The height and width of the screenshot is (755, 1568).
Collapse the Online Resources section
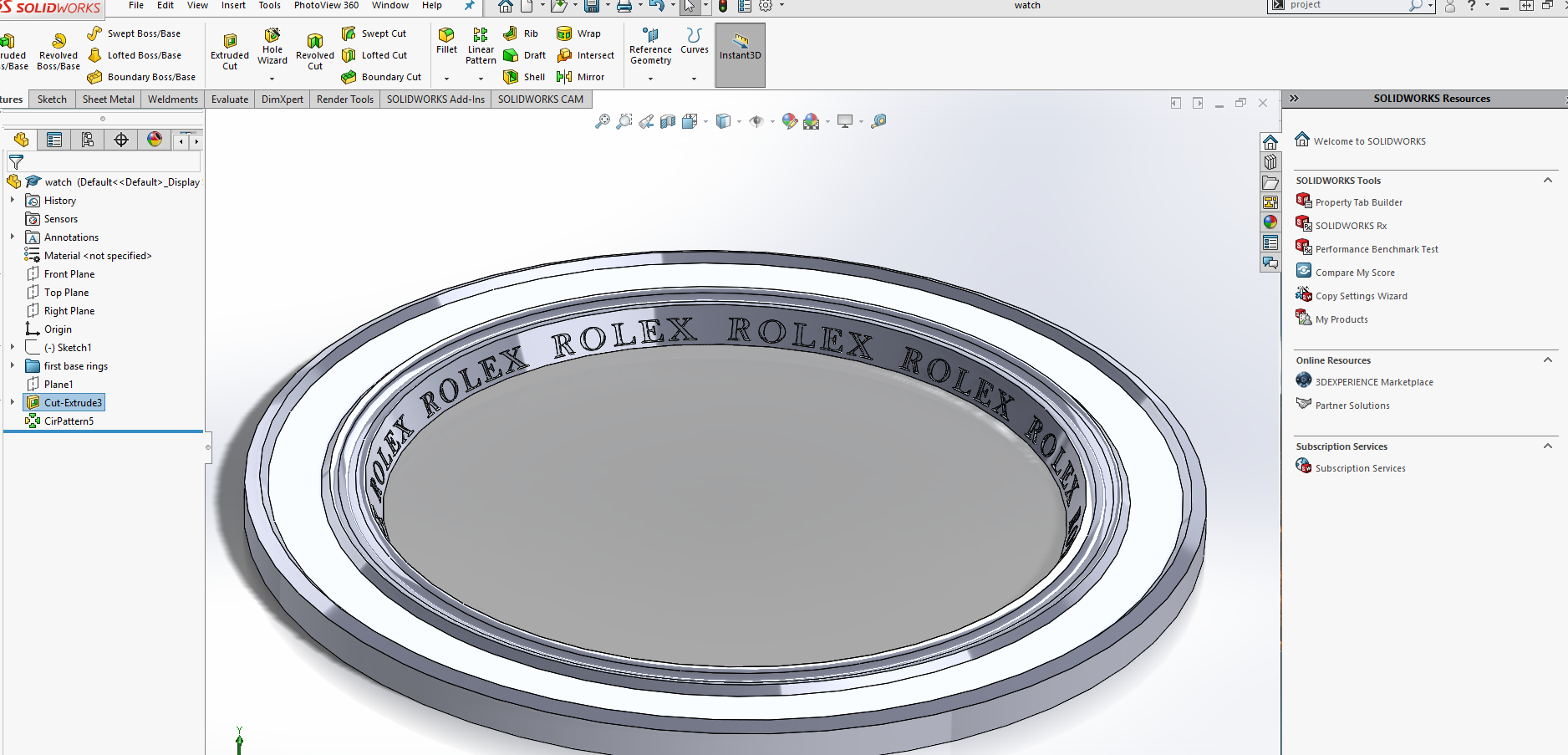point(1548,360)
